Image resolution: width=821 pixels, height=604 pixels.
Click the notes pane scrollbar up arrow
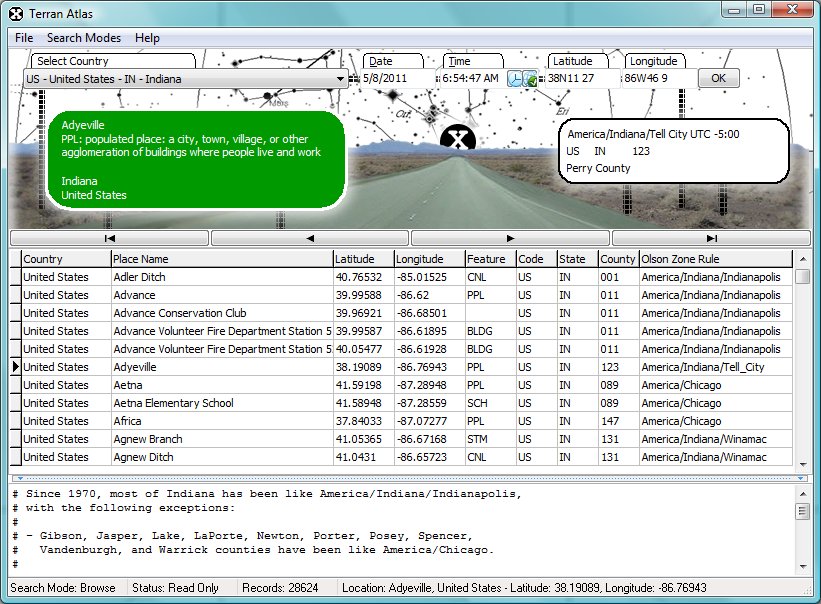click(802, 493)
